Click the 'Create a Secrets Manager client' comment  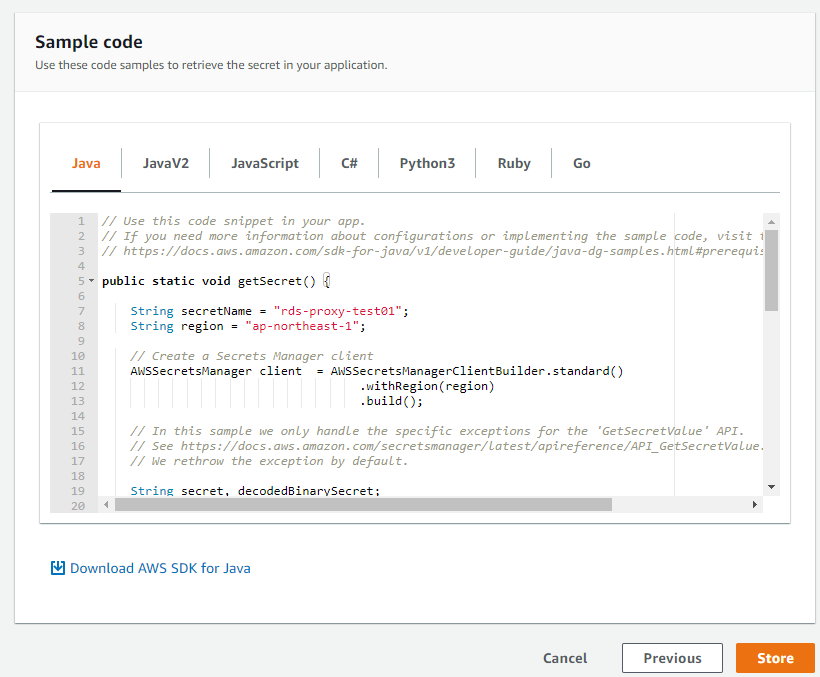(252, 356)
